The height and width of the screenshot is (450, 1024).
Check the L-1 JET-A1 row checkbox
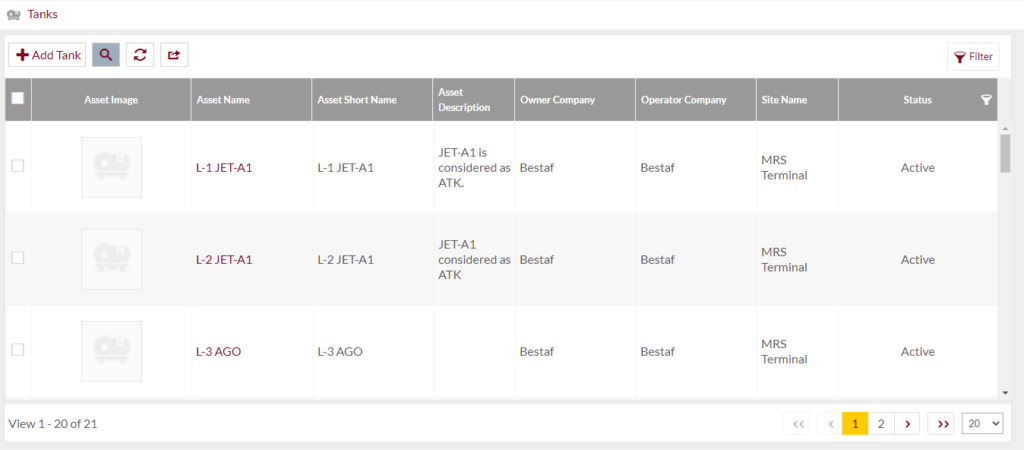[x=18, y=166]
